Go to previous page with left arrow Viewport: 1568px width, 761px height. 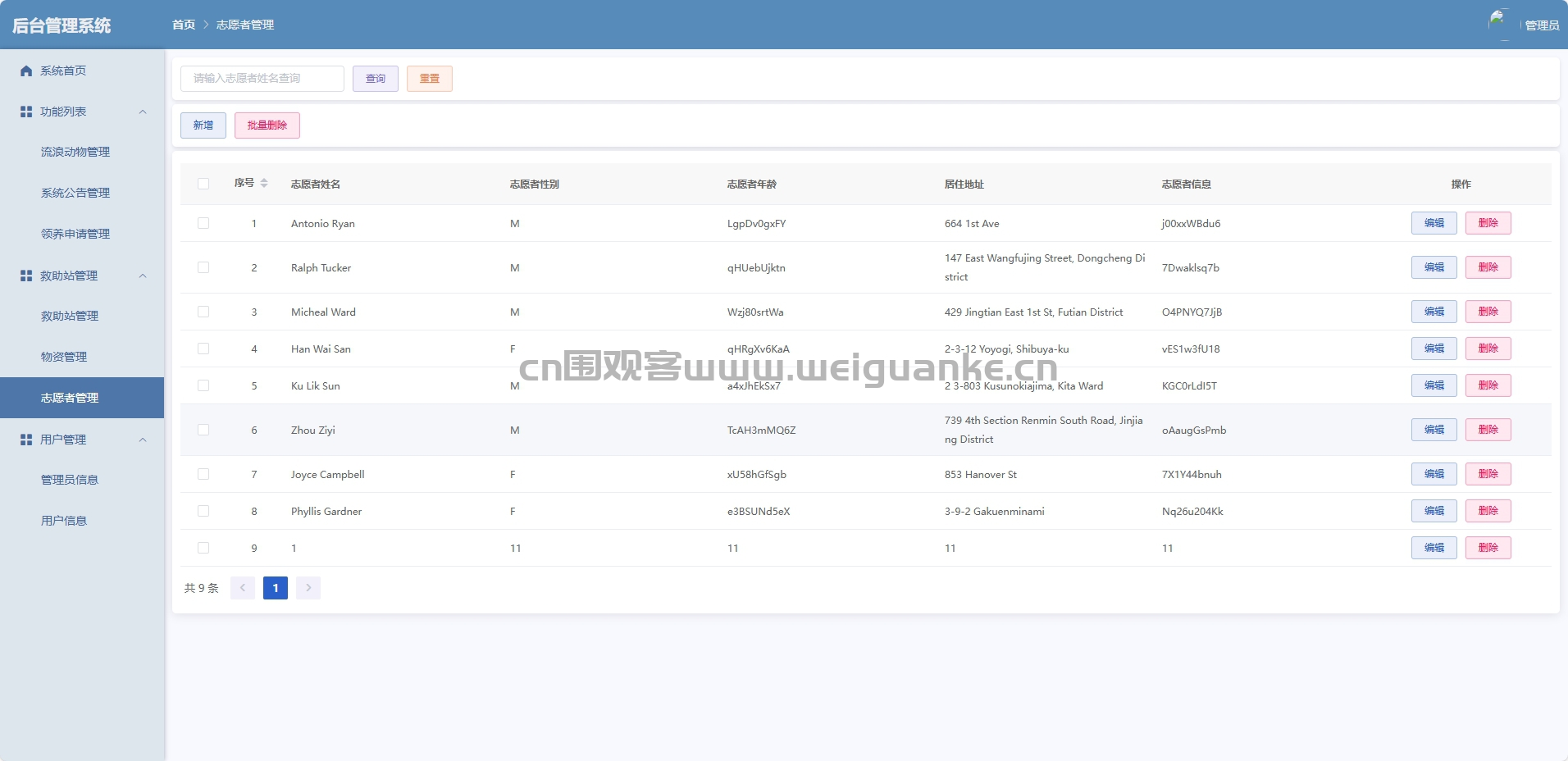point(243,588)
